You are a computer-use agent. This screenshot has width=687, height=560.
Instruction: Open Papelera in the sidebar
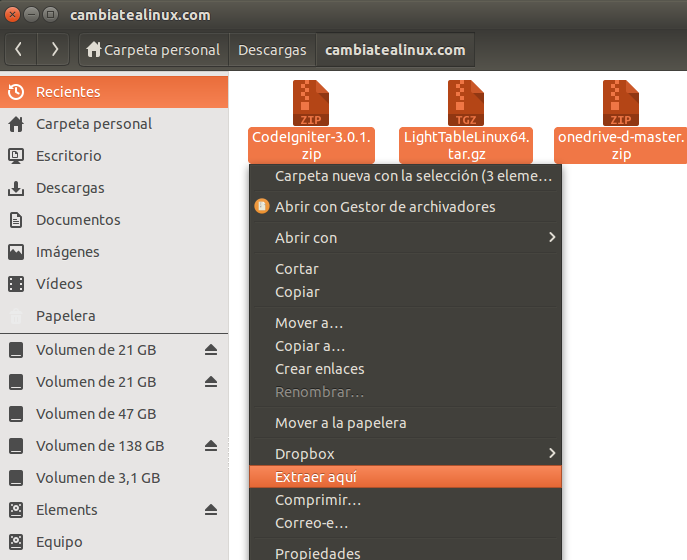point(114,316)
